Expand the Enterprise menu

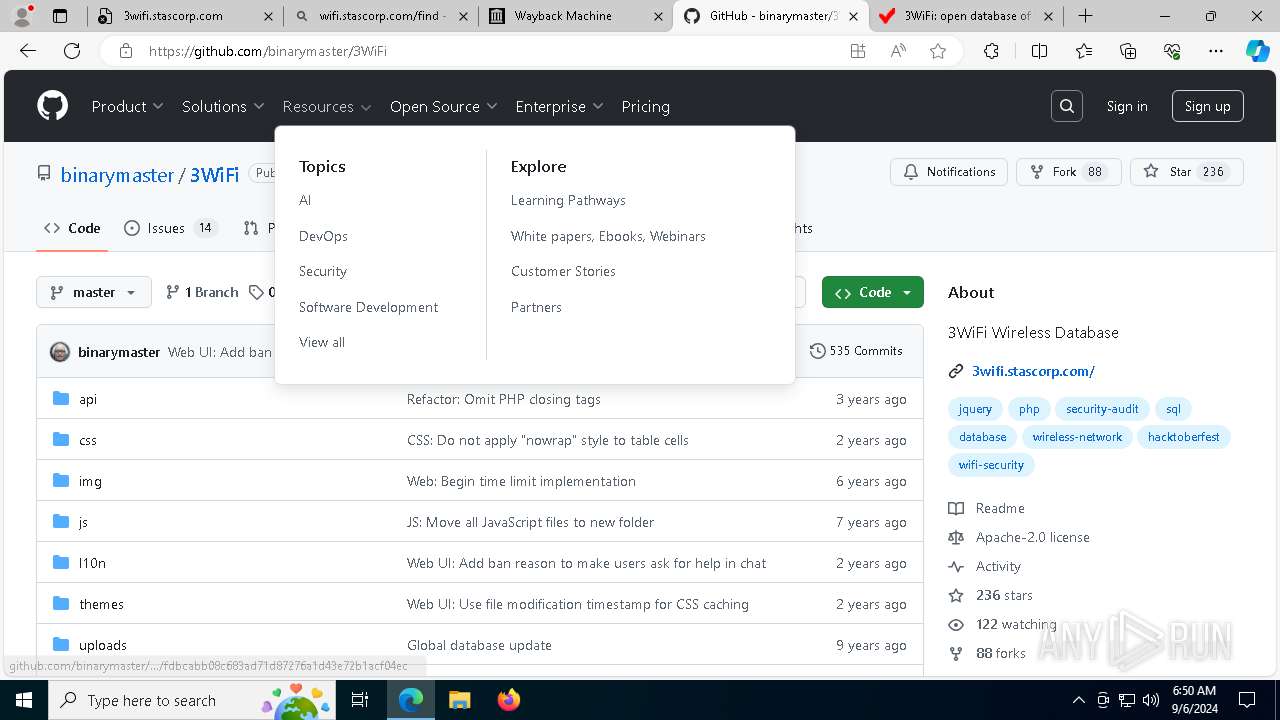pyautogui.click(x=559, y=106)
